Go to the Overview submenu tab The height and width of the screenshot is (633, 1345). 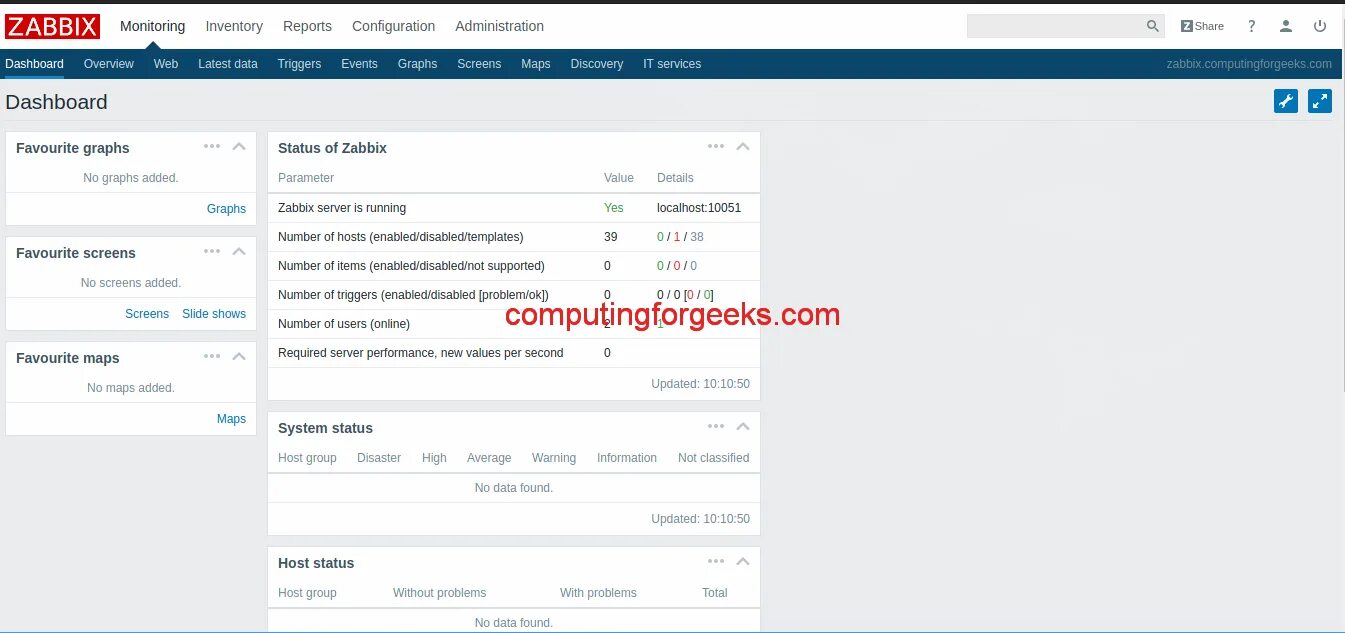tap(109, 64)
